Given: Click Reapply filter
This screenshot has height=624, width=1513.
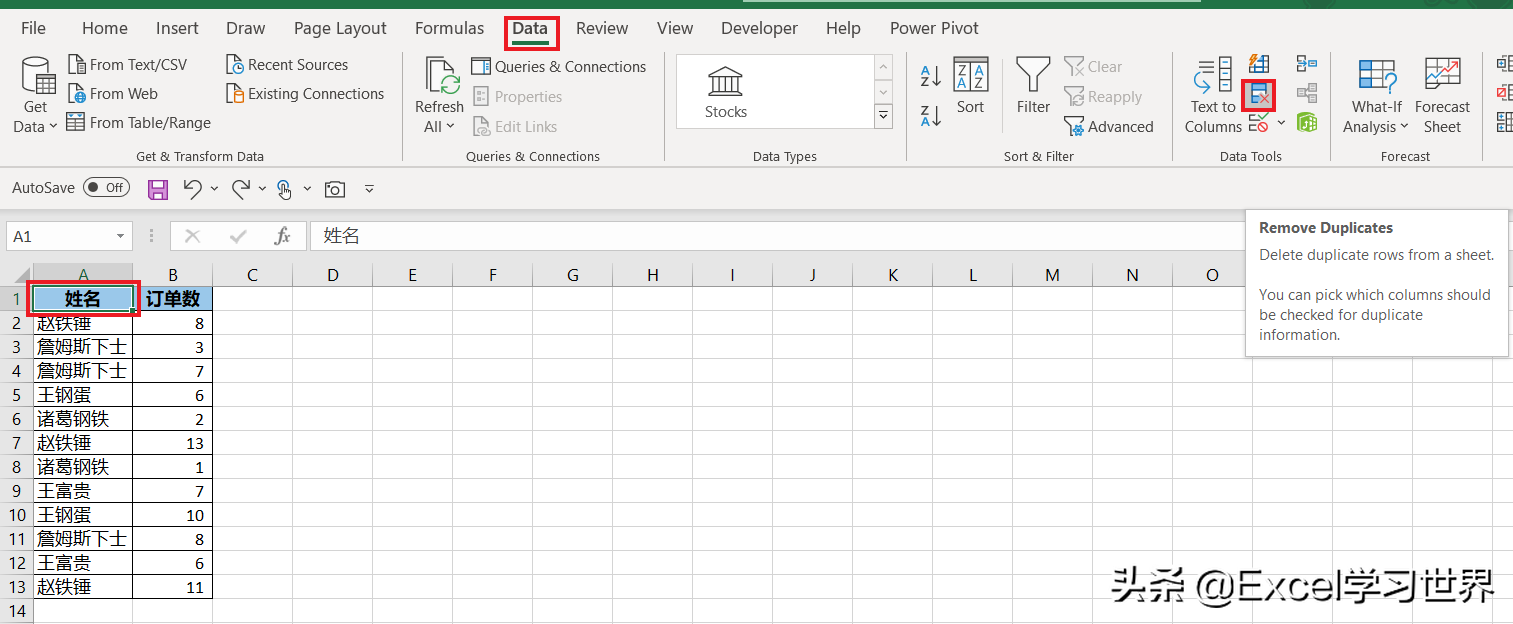Looking at the screenshot, I should tap(1103, 97).
